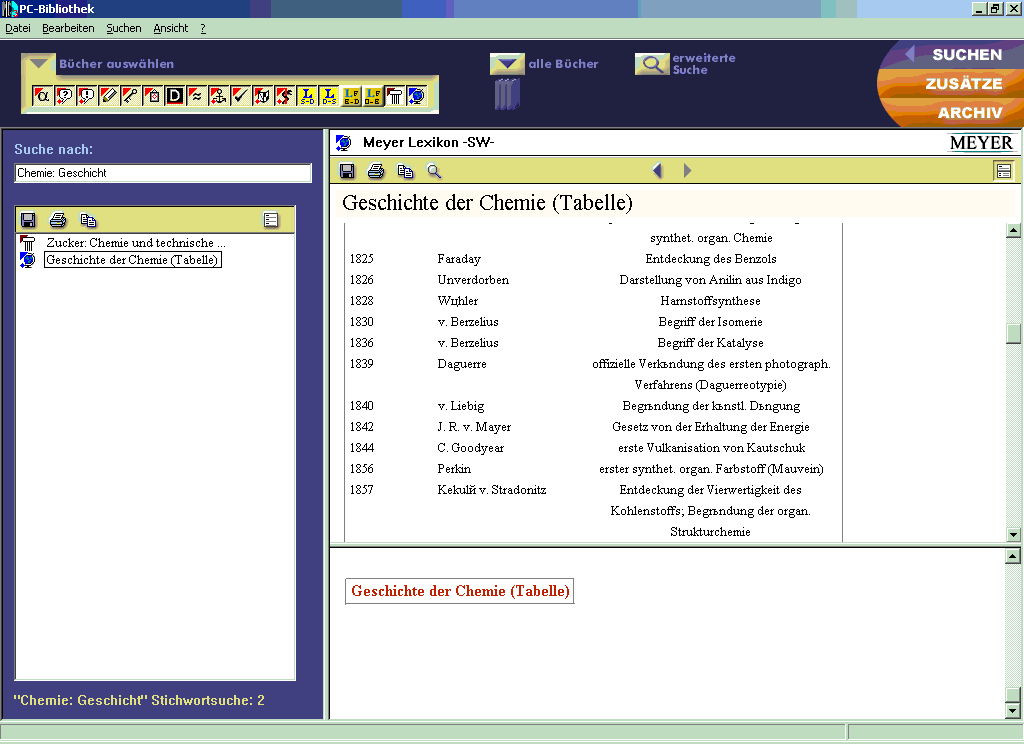This screenshot has width=1024, height=744.
Task: Toggle the L D-S dictionary book
Action: pyautogui.click(x=329, y=96)
